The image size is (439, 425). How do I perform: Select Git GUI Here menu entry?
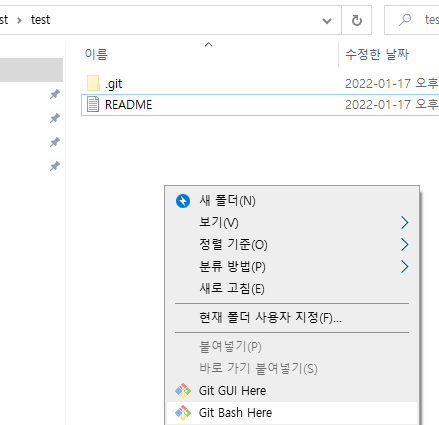(292, 391)
